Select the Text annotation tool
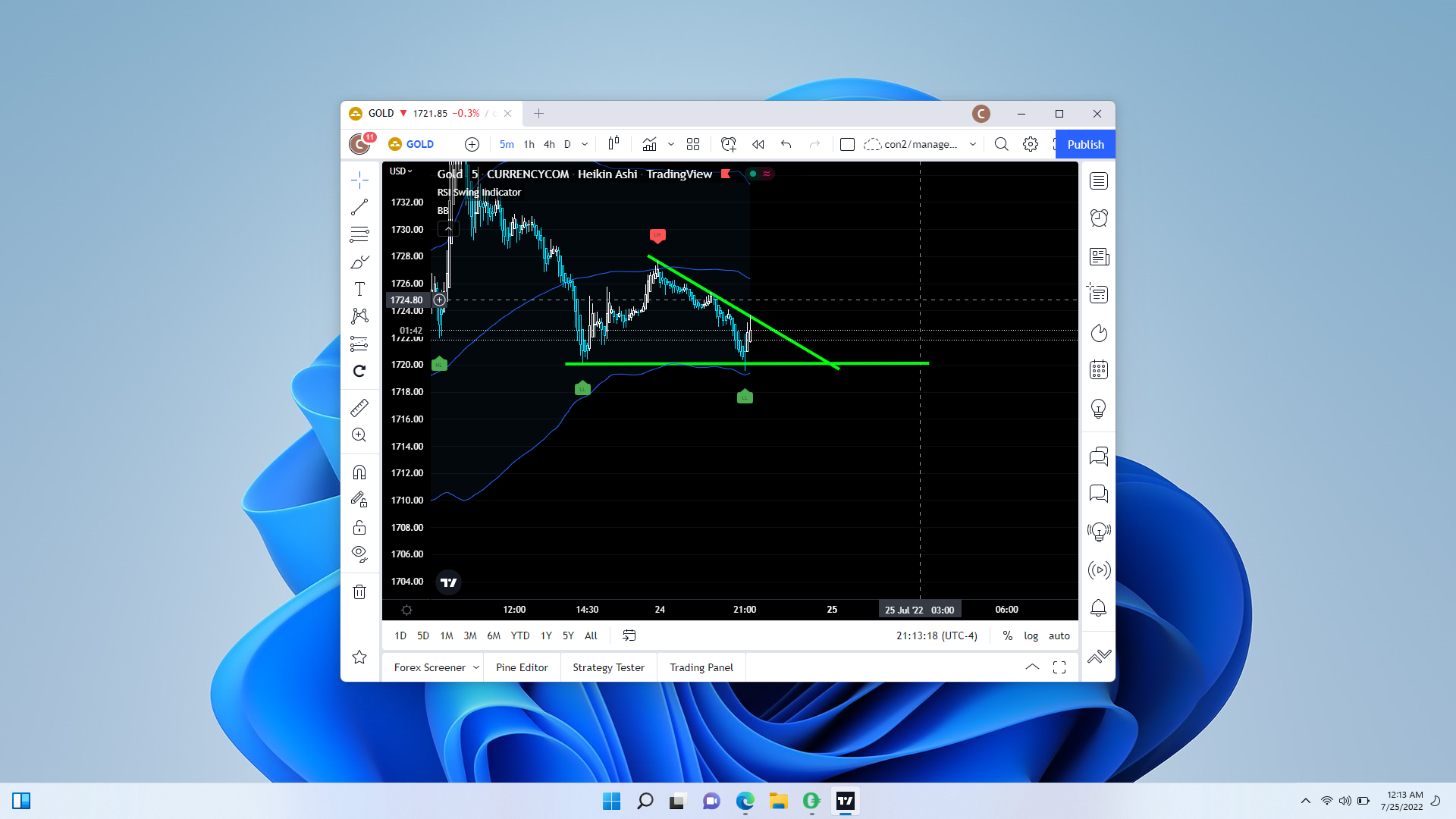 tap(359, 289)
